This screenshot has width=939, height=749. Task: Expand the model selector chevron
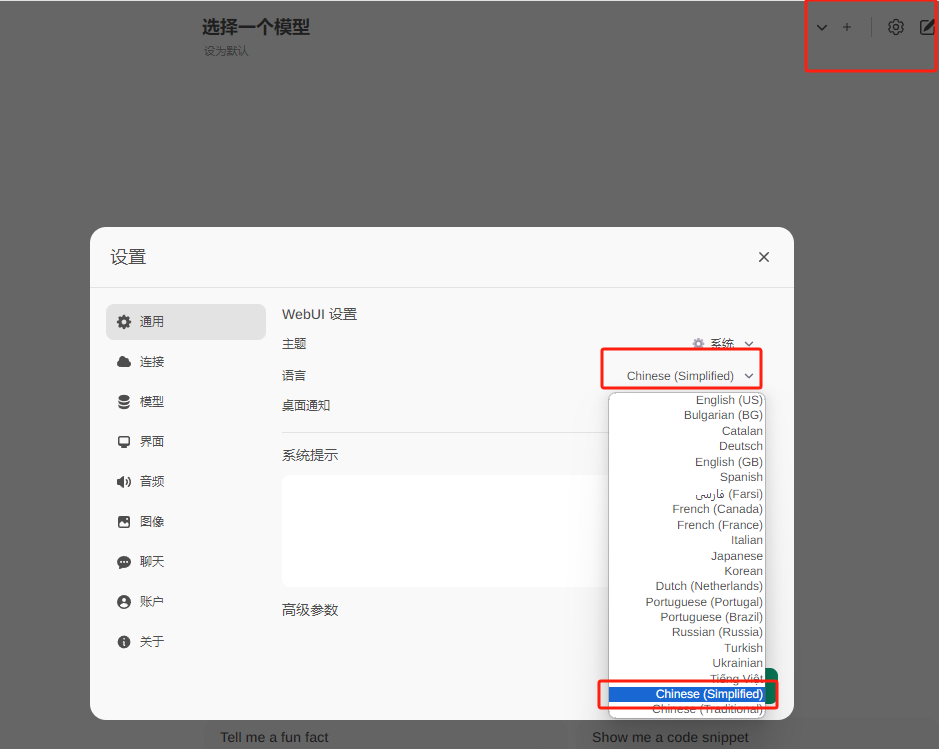click(x=820, y=27)
